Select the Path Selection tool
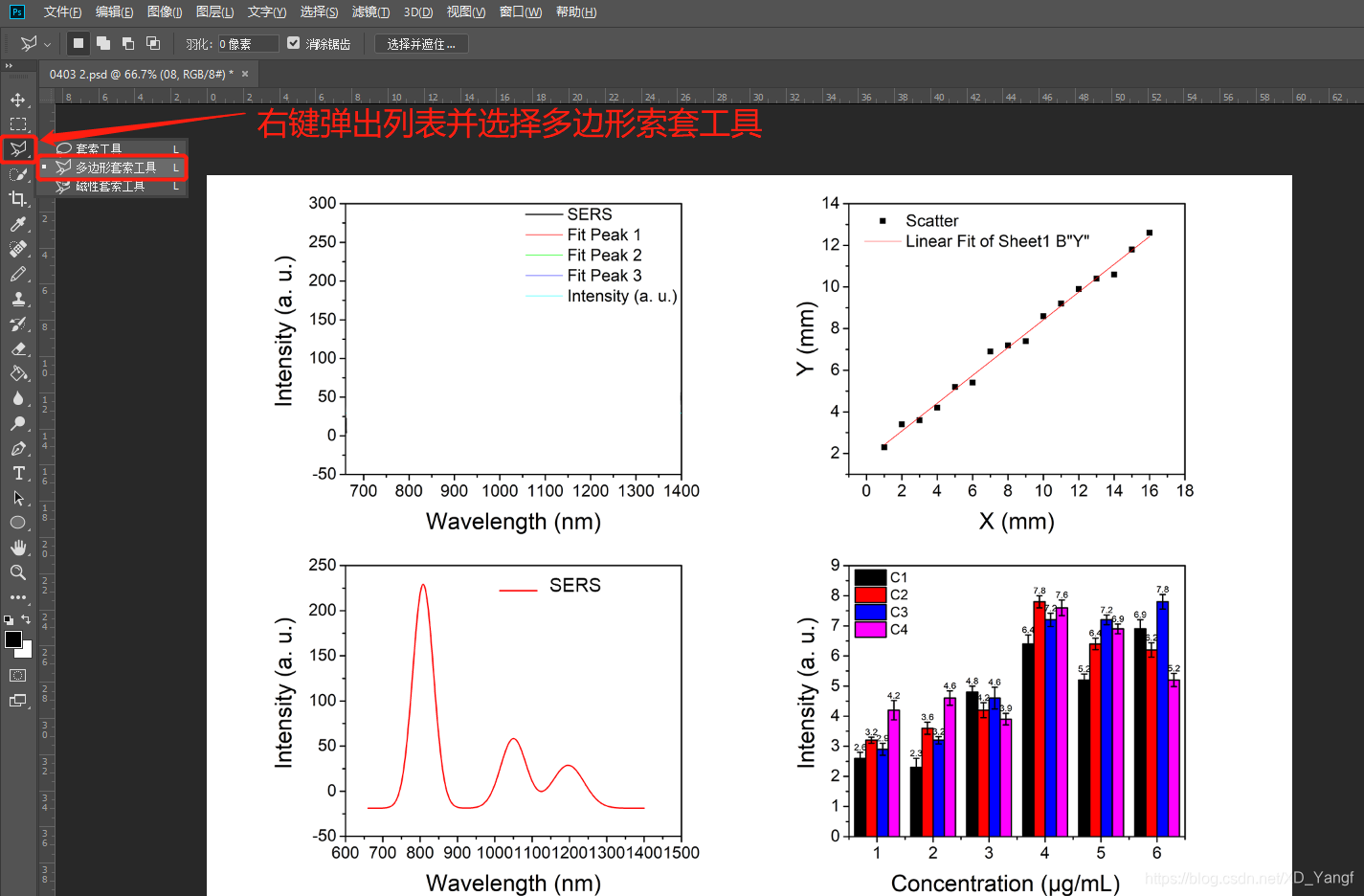1364x896 pixels. click(17, 498)
